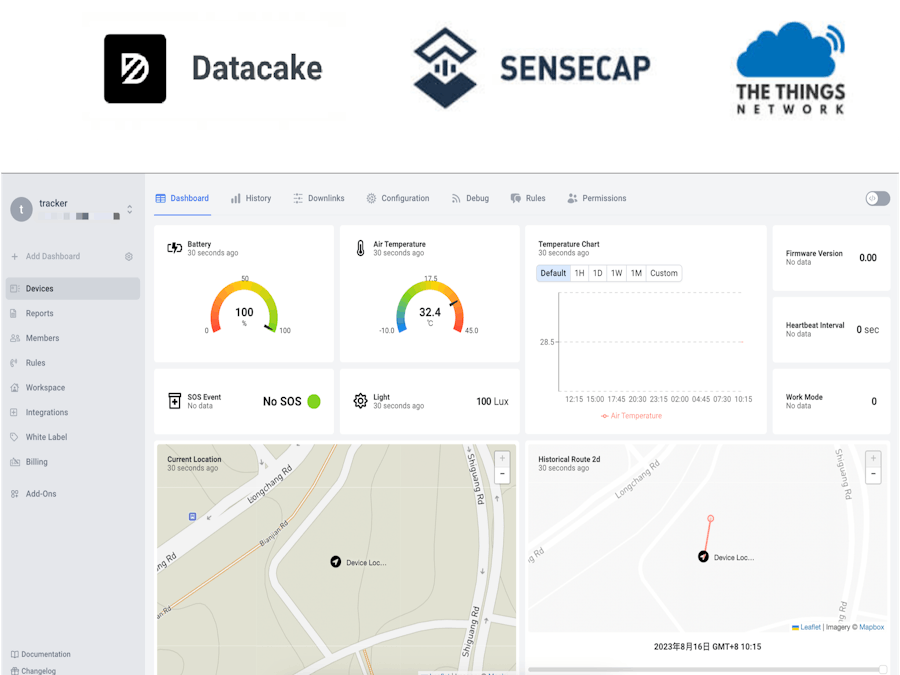Open the Documentation link
900x675 pixels.
(40, 654)
